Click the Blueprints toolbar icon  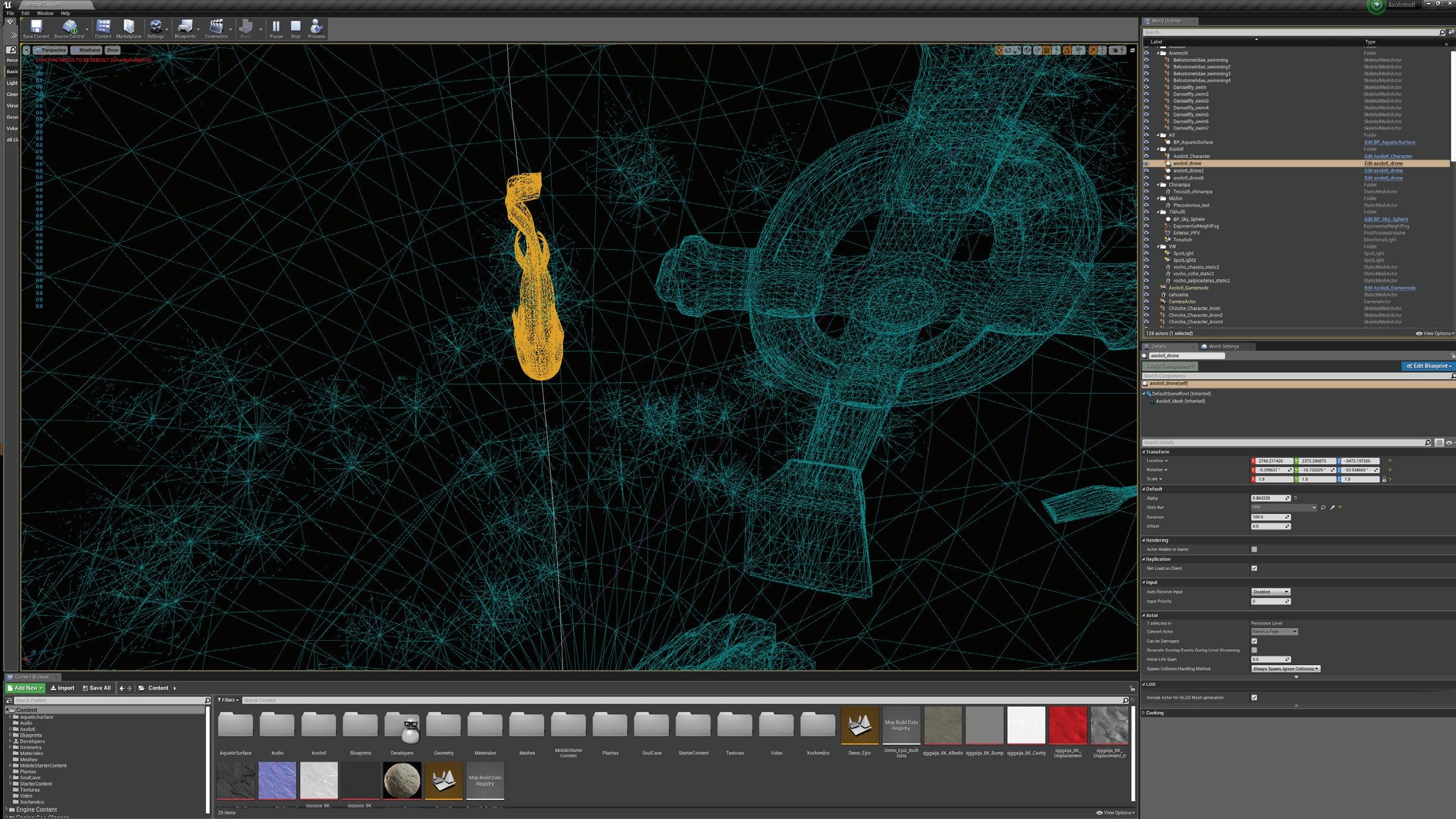pyautogui.click(x=185, y=28)
